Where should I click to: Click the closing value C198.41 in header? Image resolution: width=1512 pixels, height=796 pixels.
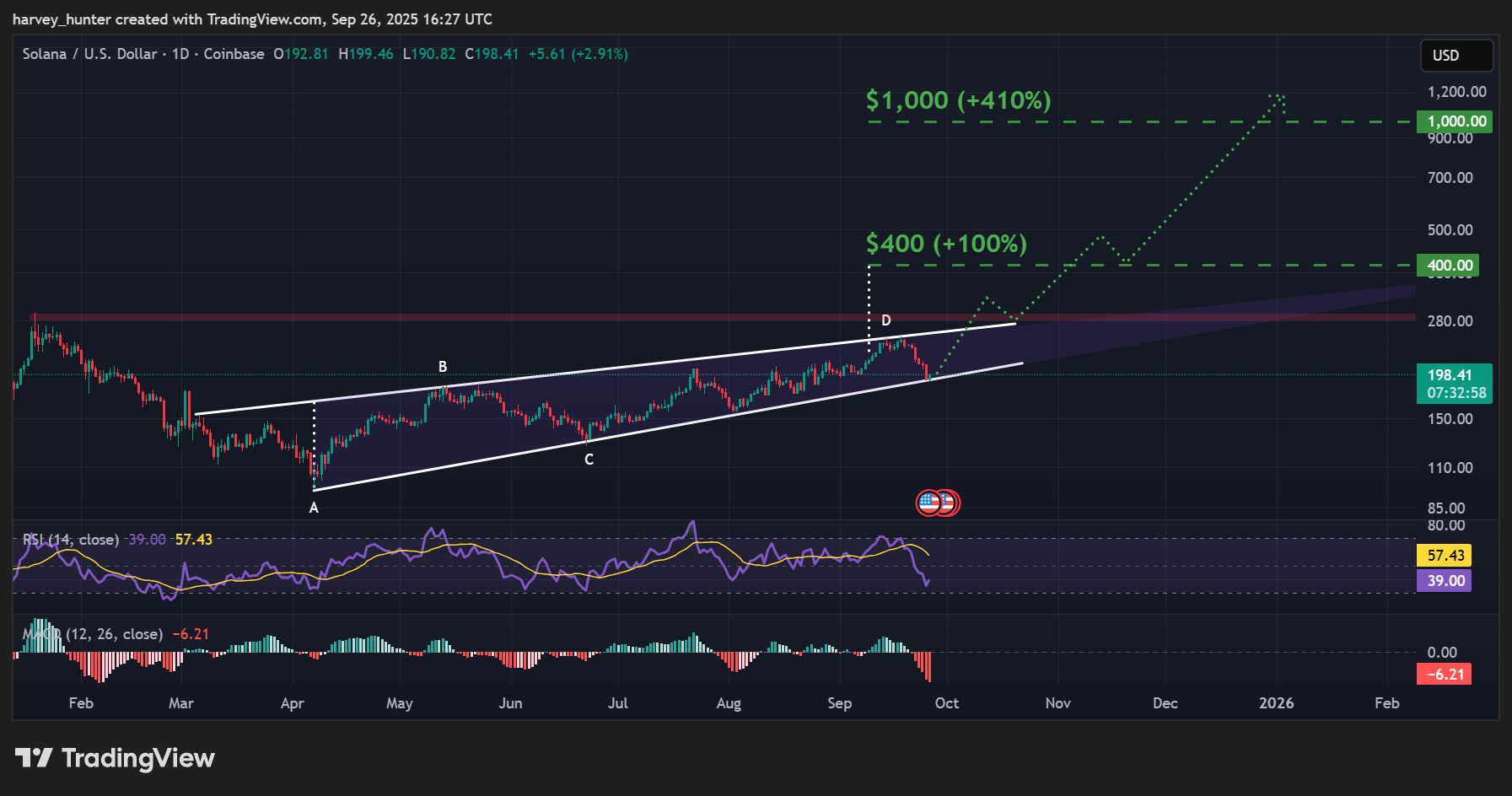(x=492, y=54)
